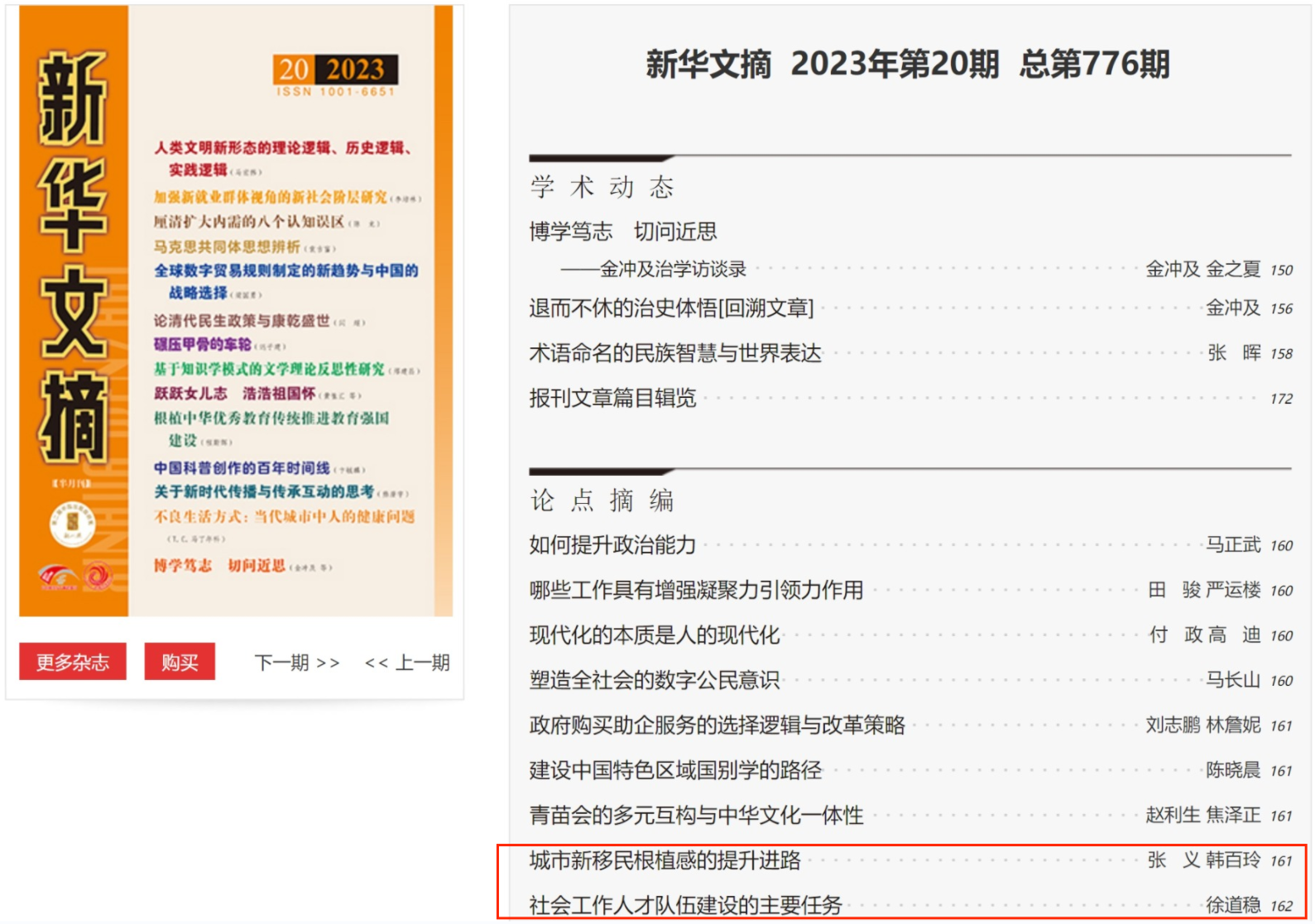Open article 术语命名的民族智慧与世界表达
This screenshot has width=1315, height=924.
(675, 353)
